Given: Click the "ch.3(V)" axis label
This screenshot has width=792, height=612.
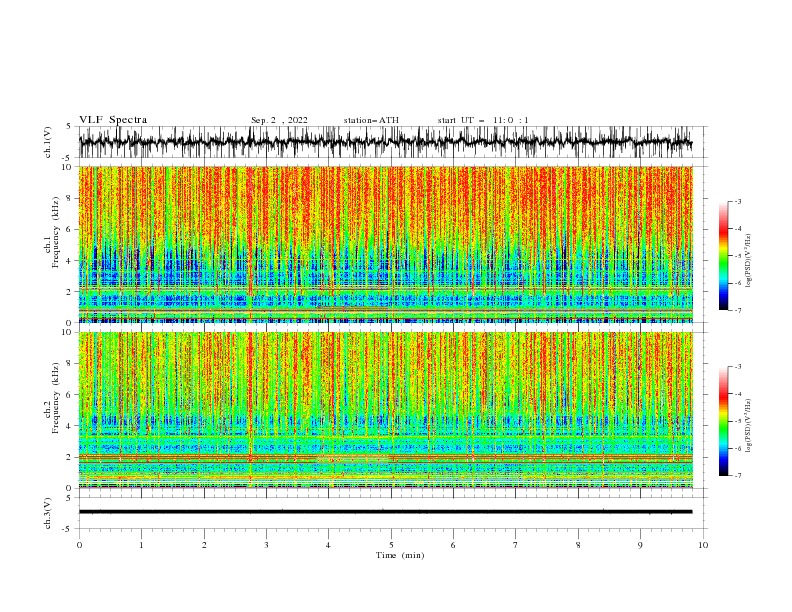Looking at the screenshot, I should [48, 513].
